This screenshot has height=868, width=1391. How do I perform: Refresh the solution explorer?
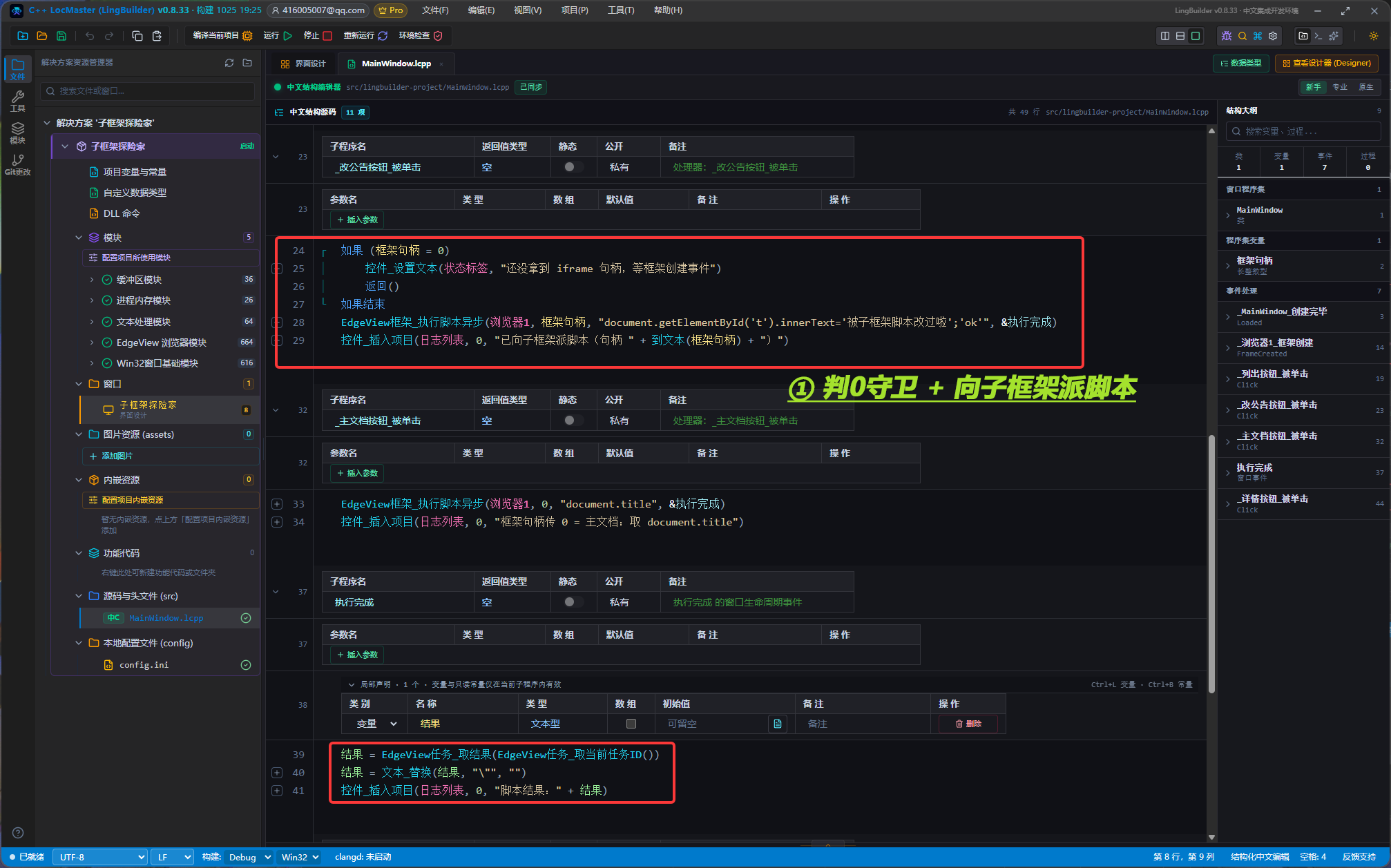click(x=229, y=63)
